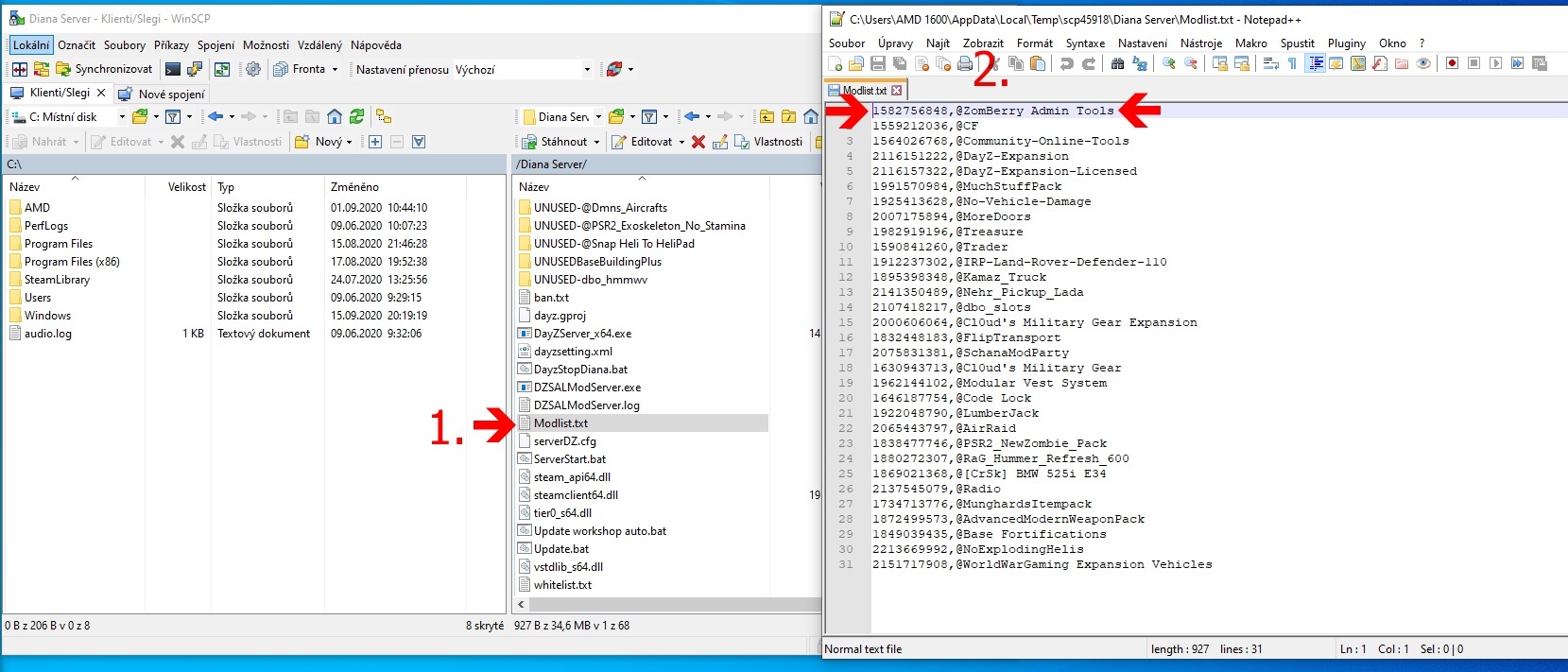Click the Find (binoculars) icon in Notepad++
Image resolution: width=1568 pixels, height=672 pixels.
(x=1117, y=63)
